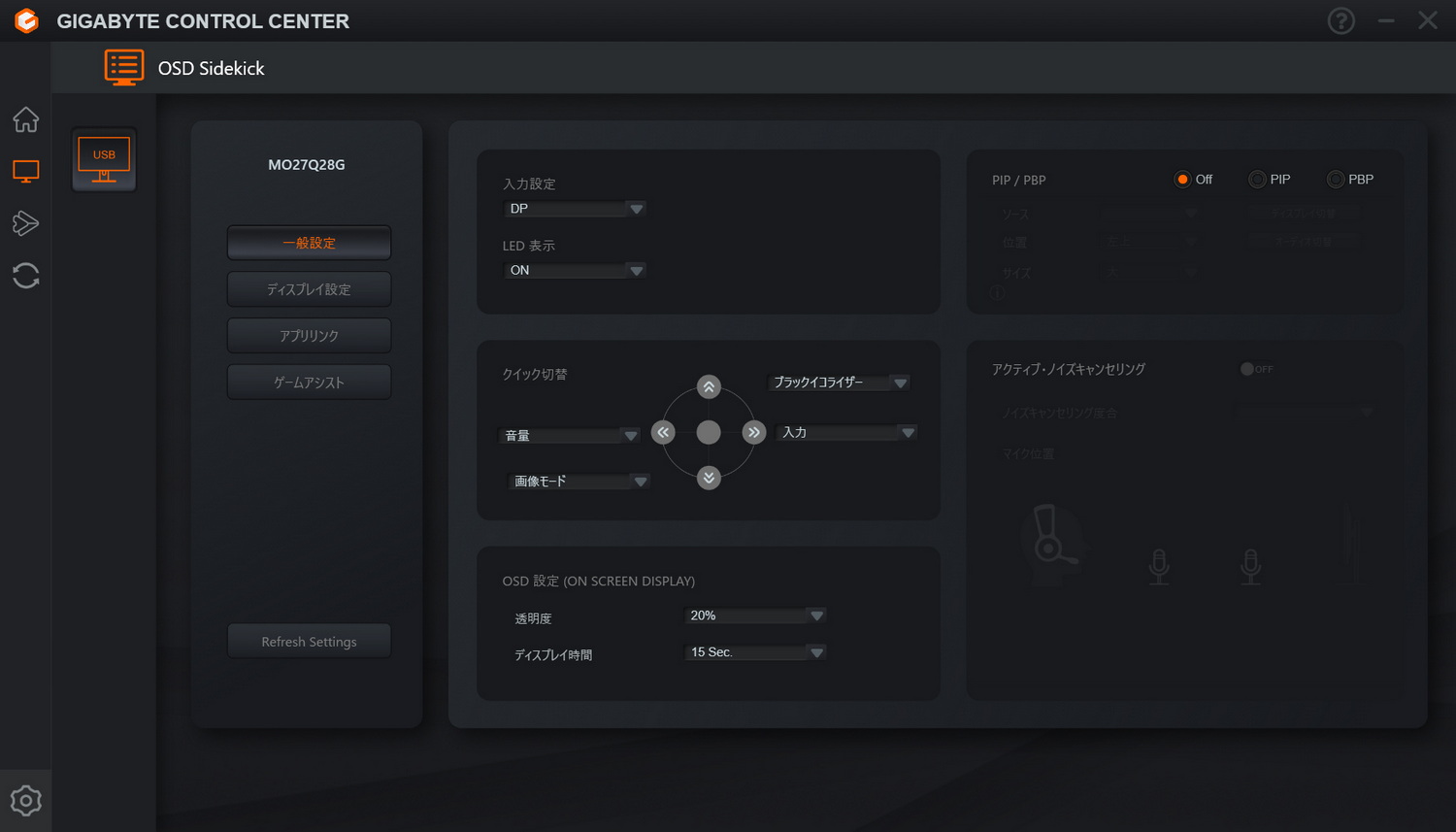Click the PIP / PBP heading
Screen dimensions: 1456x832
click(1018, 180)
